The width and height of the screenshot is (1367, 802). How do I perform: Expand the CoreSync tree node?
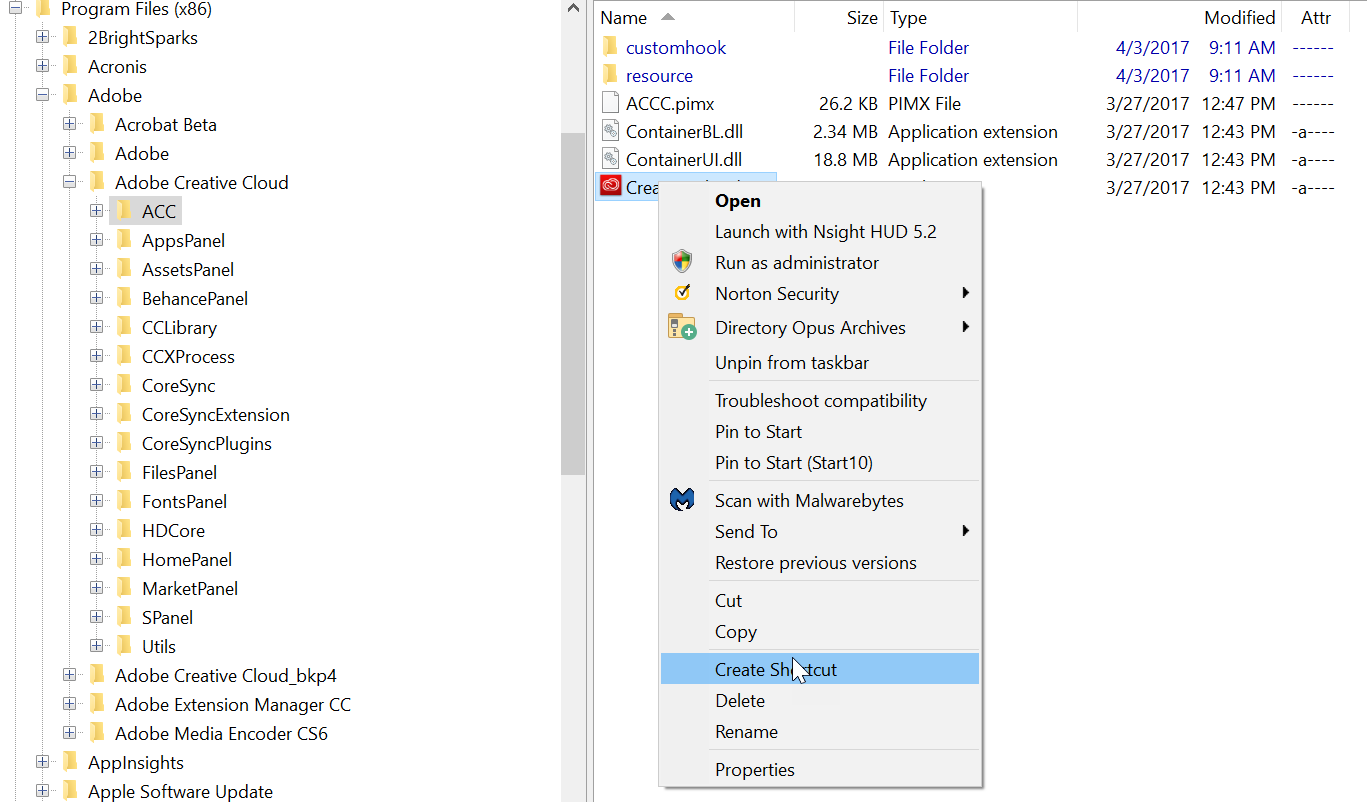point(97,385)
